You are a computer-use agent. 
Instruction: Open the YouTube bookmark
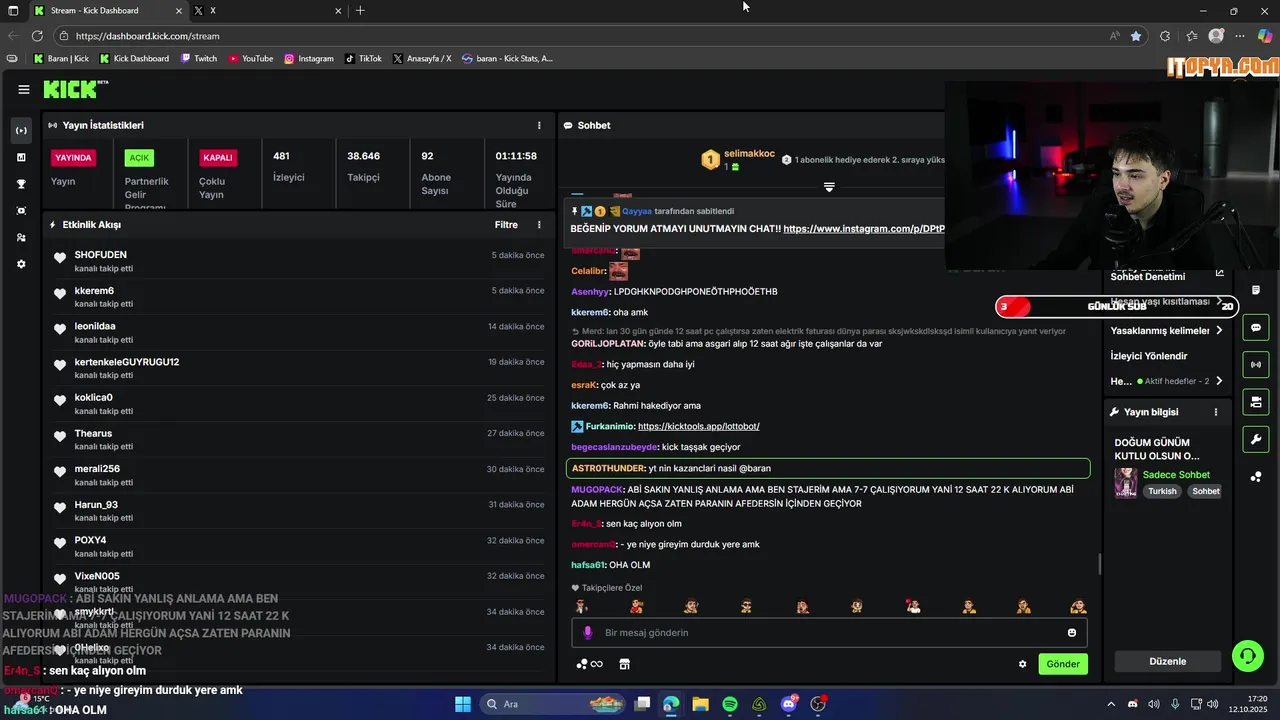point(250,59)
